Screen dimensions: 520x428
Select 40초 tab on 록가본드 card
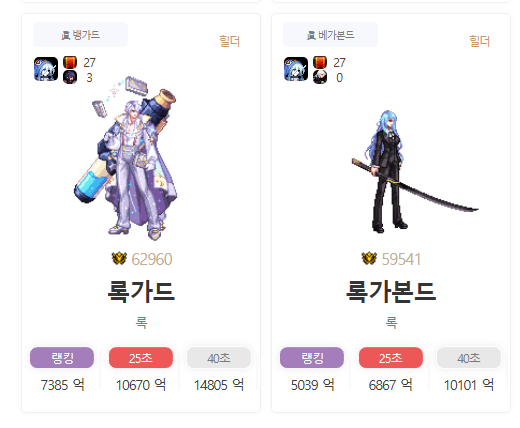point(469,358)
